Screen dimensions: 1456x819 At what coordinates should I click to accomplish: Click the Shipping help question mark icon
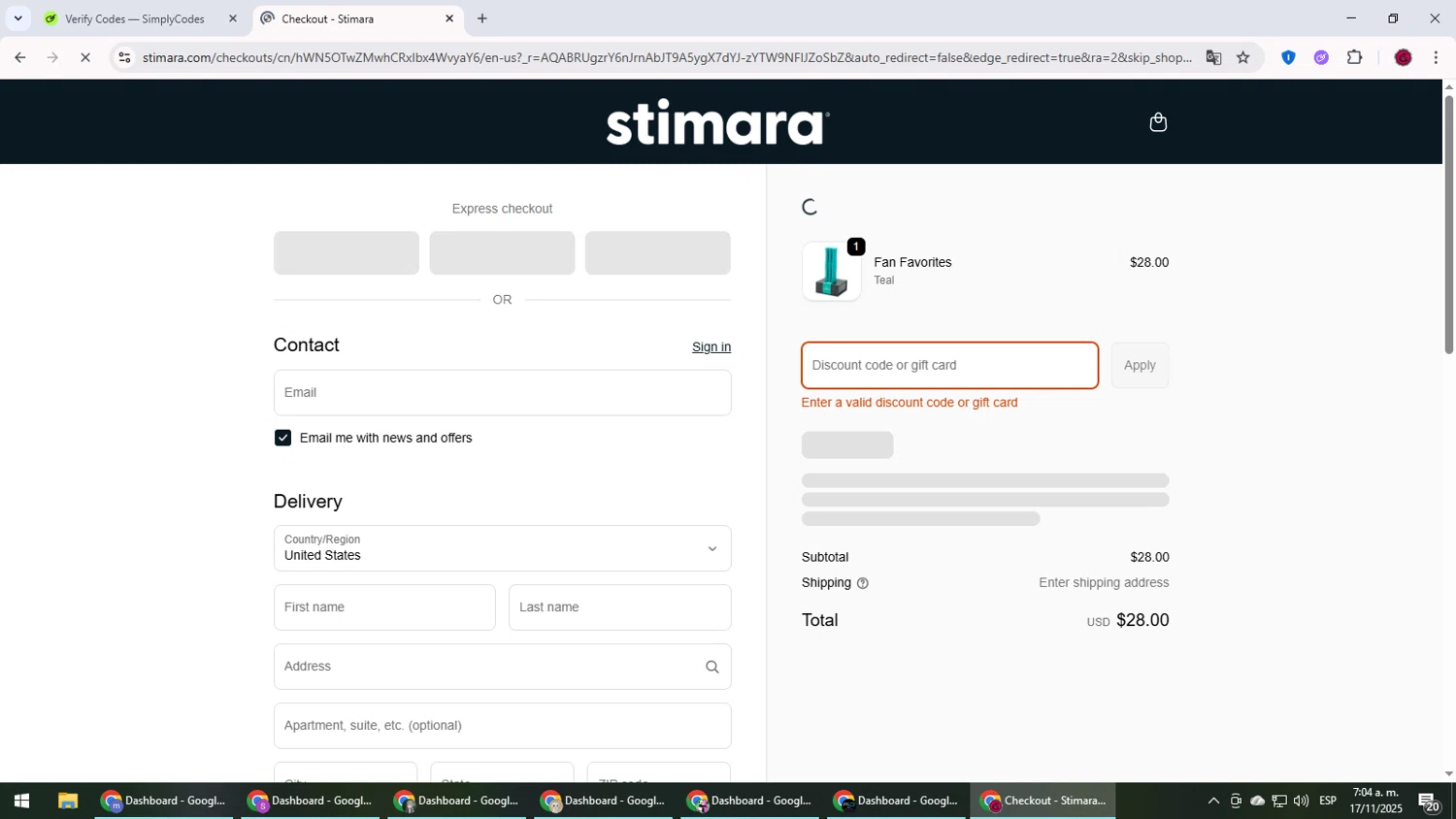pos(863,583)
